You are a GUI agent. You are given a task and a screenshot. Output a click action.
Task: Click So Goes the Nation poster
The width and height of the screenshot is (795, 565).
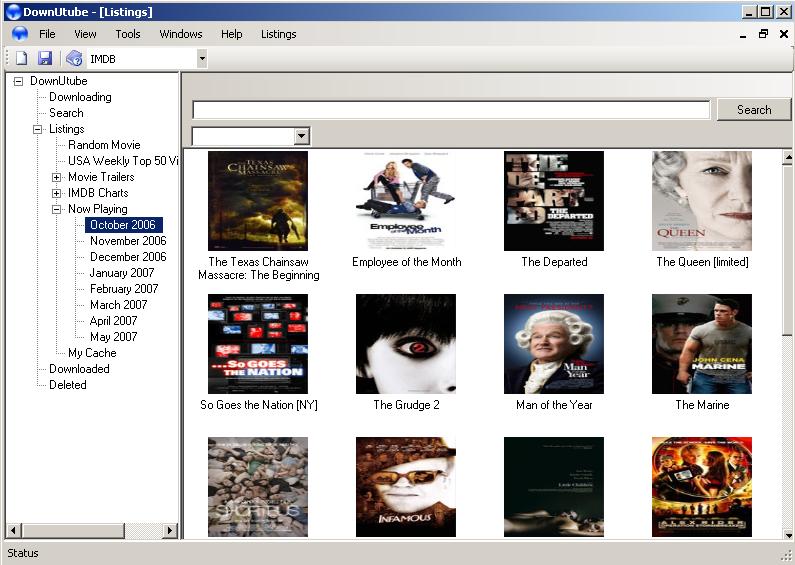[258, 344]
